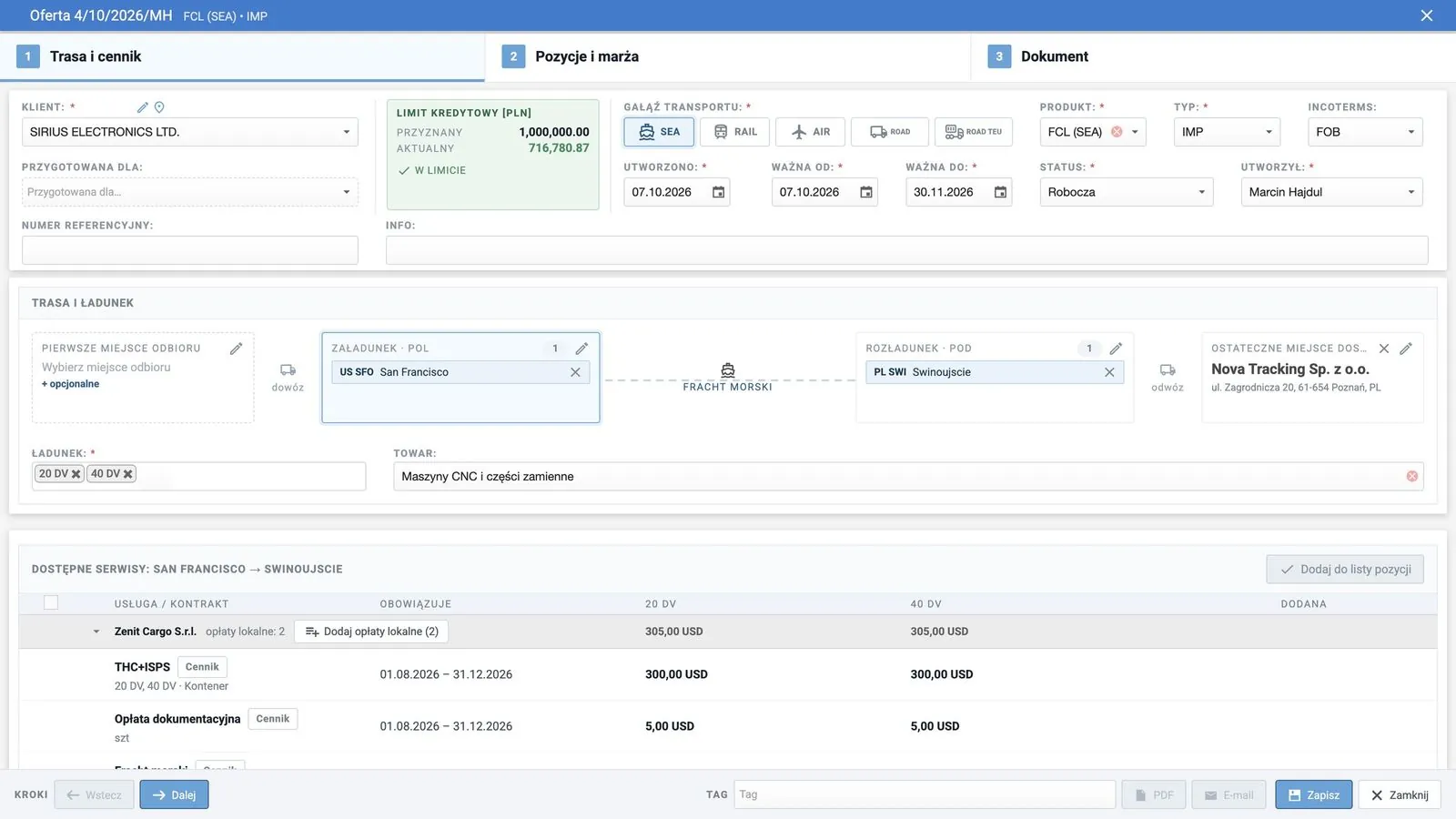Click Zamknij button in footer

(x=1400, y=794)
